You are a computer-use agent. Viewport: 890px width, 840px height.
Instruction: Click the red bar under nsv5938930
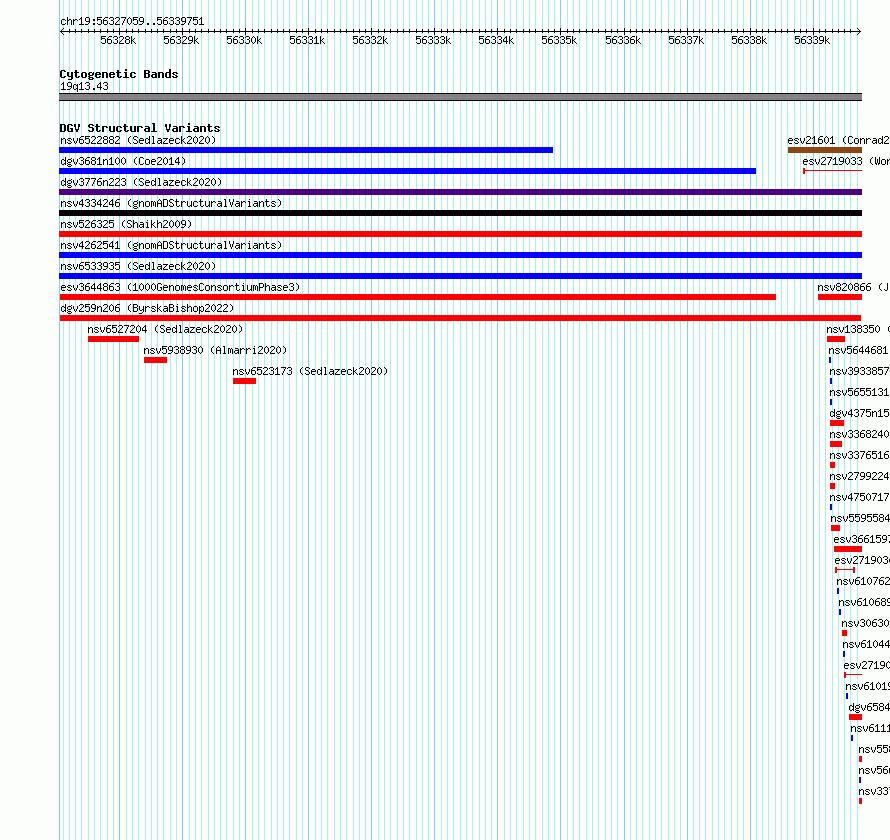156,360
